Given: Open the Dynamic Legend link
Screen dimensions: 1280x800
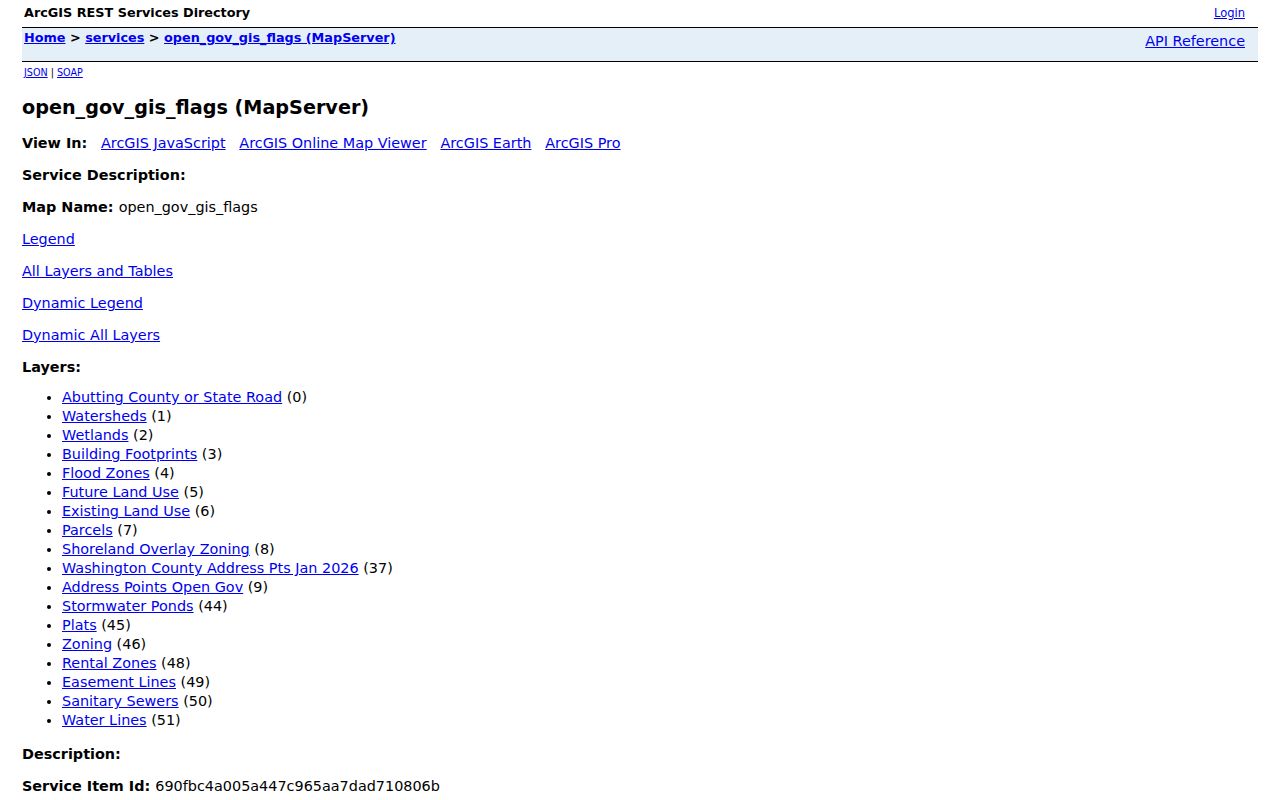Looking at the screenshot, I should 82,303.
